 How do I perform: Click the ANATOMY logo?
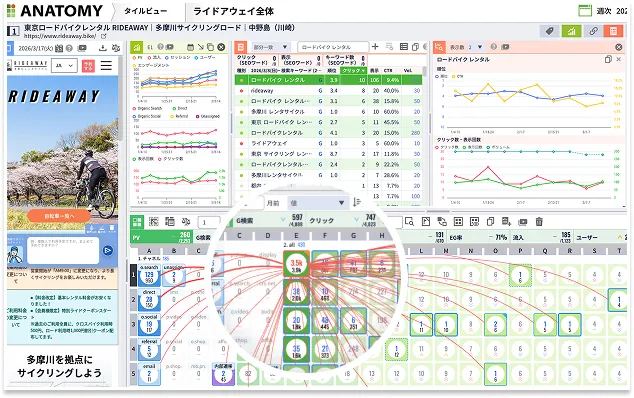(x=55, y=11)
